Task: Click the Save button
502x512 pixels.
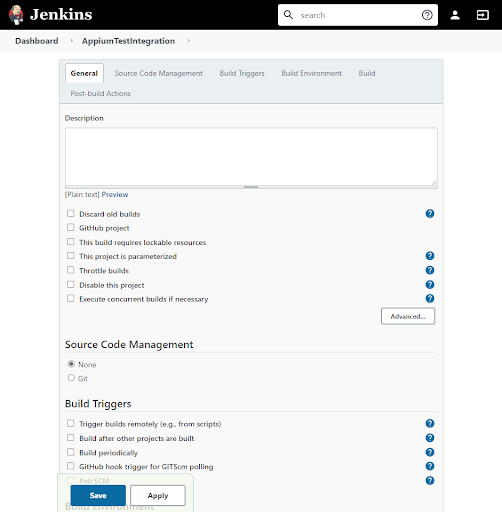Action: (98, 495)
